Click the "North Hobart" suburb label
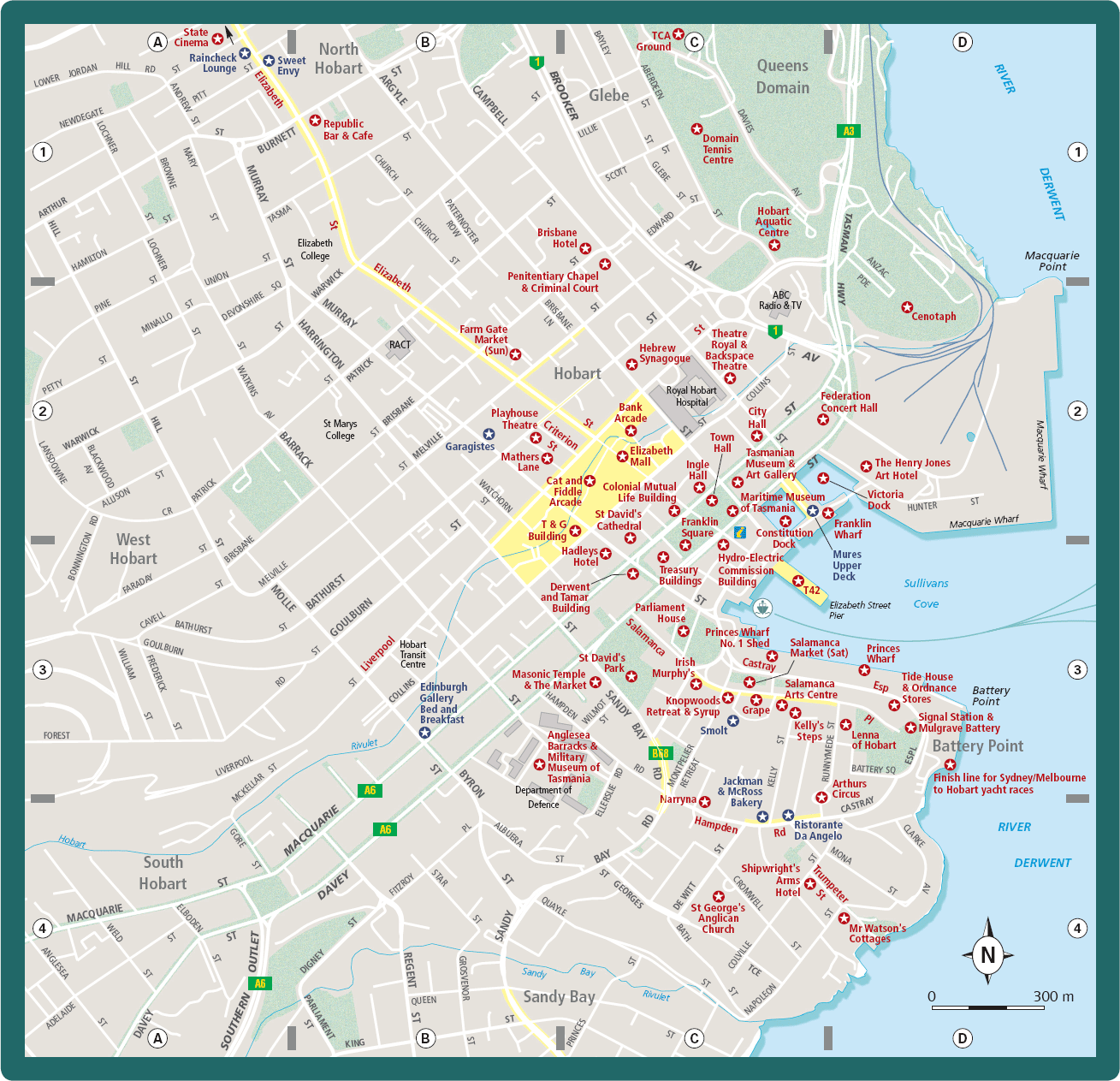The height and width of the screenshot is (1081, 1120). tap(339, 59)
